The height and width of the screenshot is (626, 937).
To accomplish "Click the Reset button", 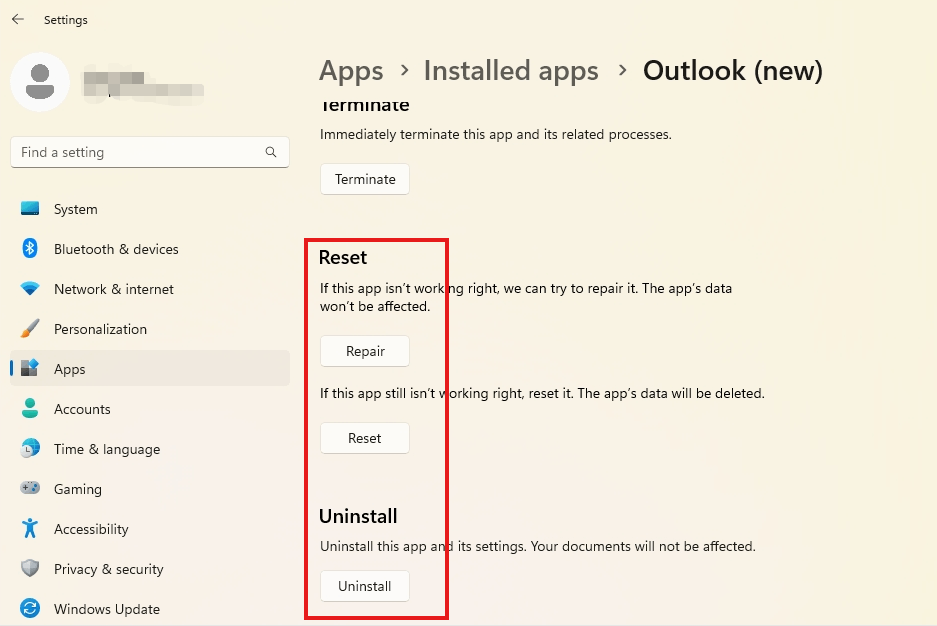I will click(x=365, y=438).
